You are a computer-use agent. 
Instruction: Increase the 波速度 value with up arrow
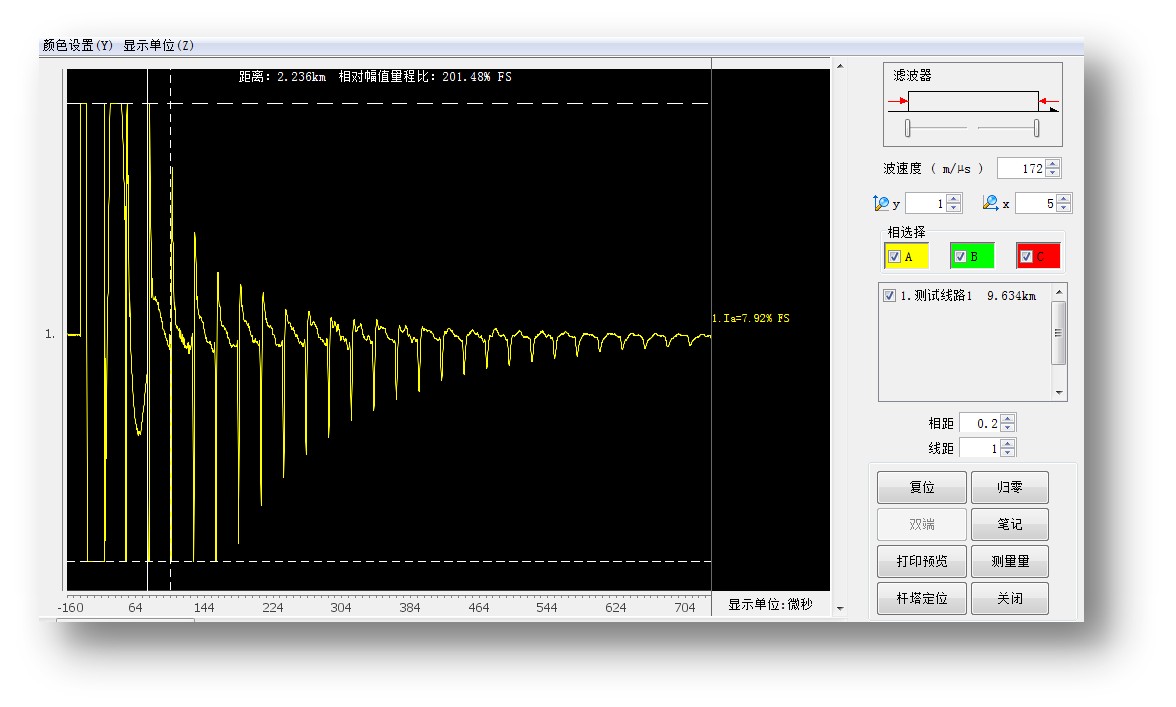(x=1053, y=164)
